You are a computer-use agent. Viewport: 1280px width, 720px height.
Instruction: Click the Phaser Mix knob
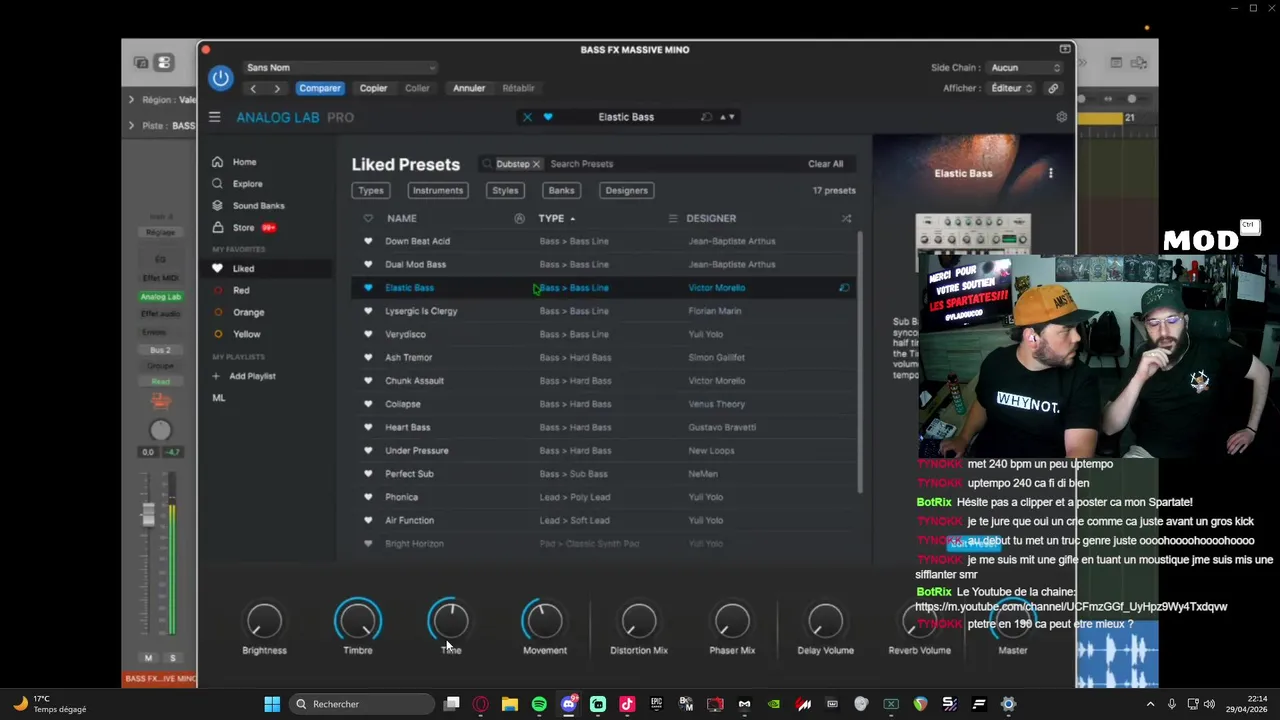coord(732,621)
